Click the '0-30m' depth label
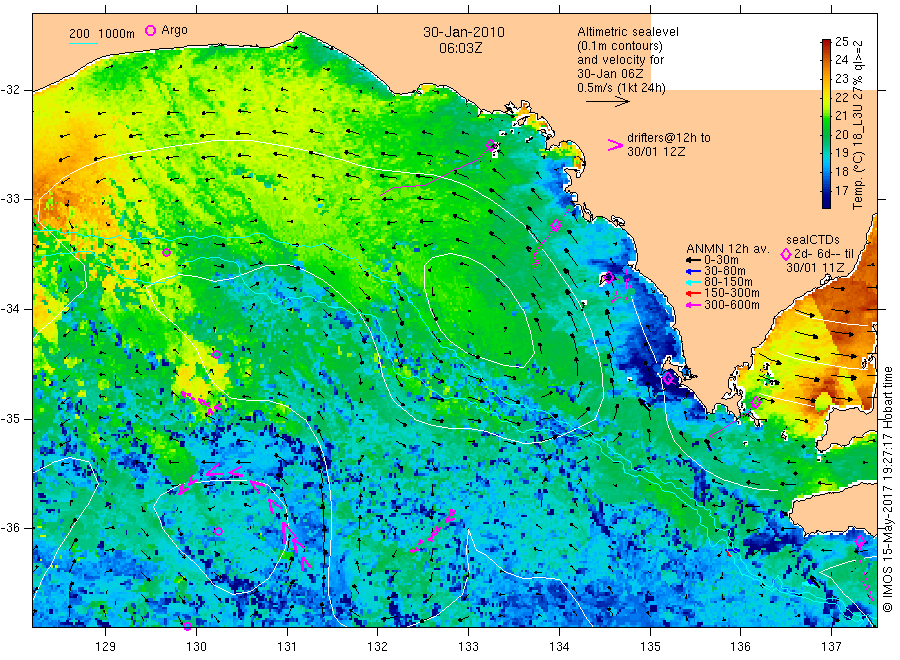This screenshot has width=900, height=660. click(721, 260)
